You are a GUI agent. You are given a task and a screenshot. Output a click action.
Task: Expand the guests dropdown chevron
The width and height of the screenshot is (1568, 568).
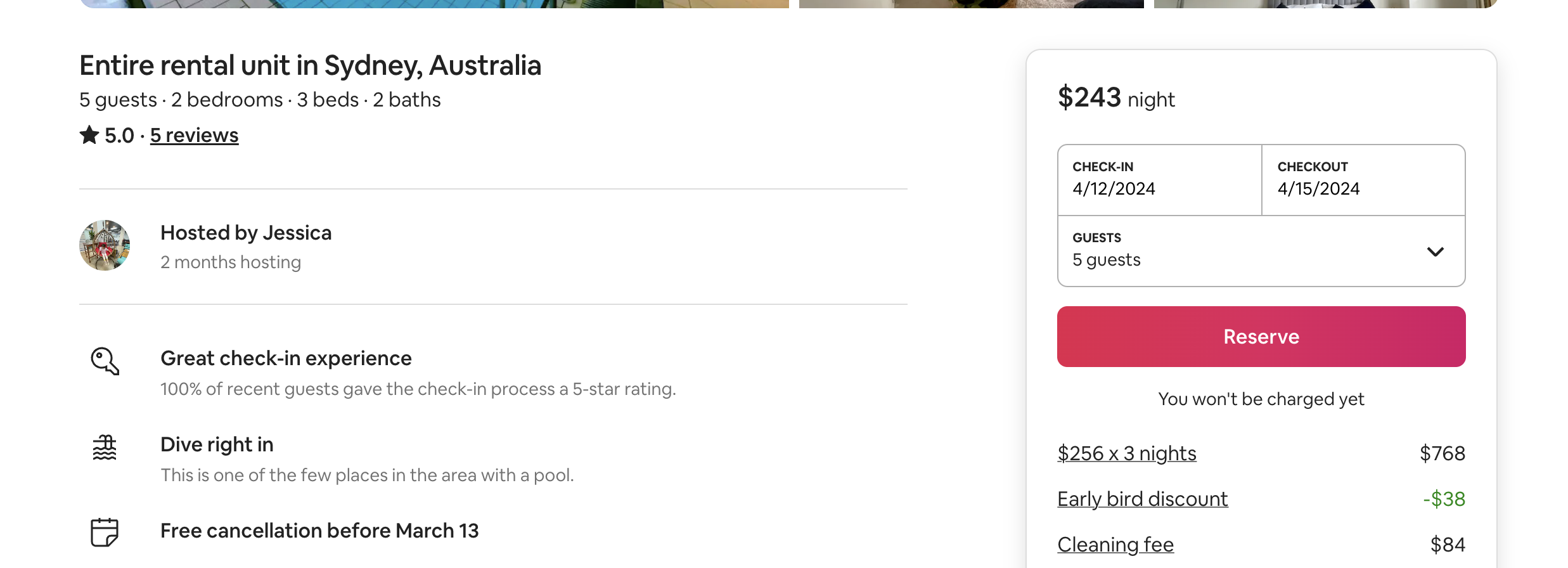point(1435,252)
